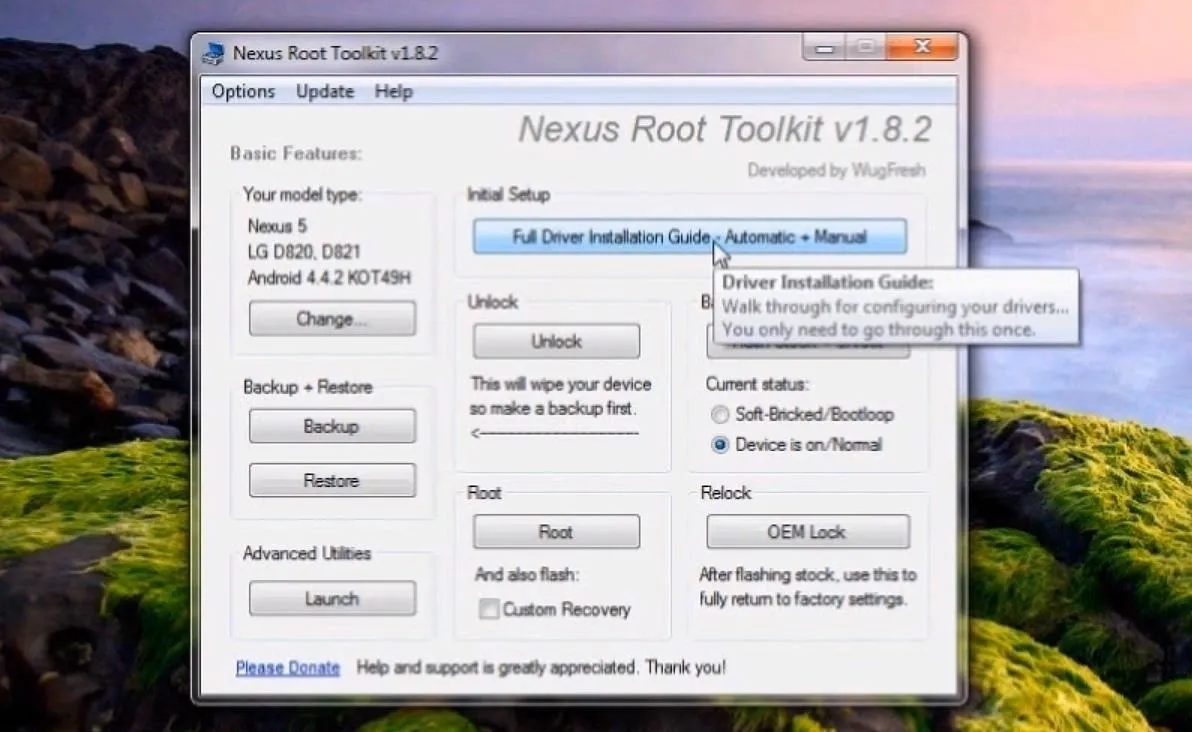Open the Options menu
The image size is (1192, 732).
[x=243, y=91]
